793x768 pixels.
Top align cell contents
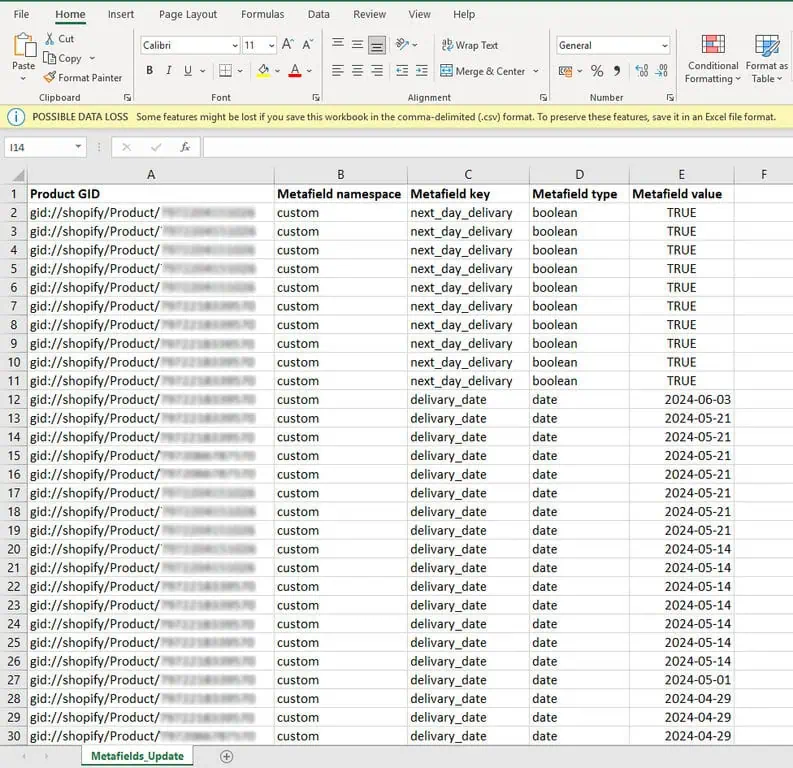(338, 43)
